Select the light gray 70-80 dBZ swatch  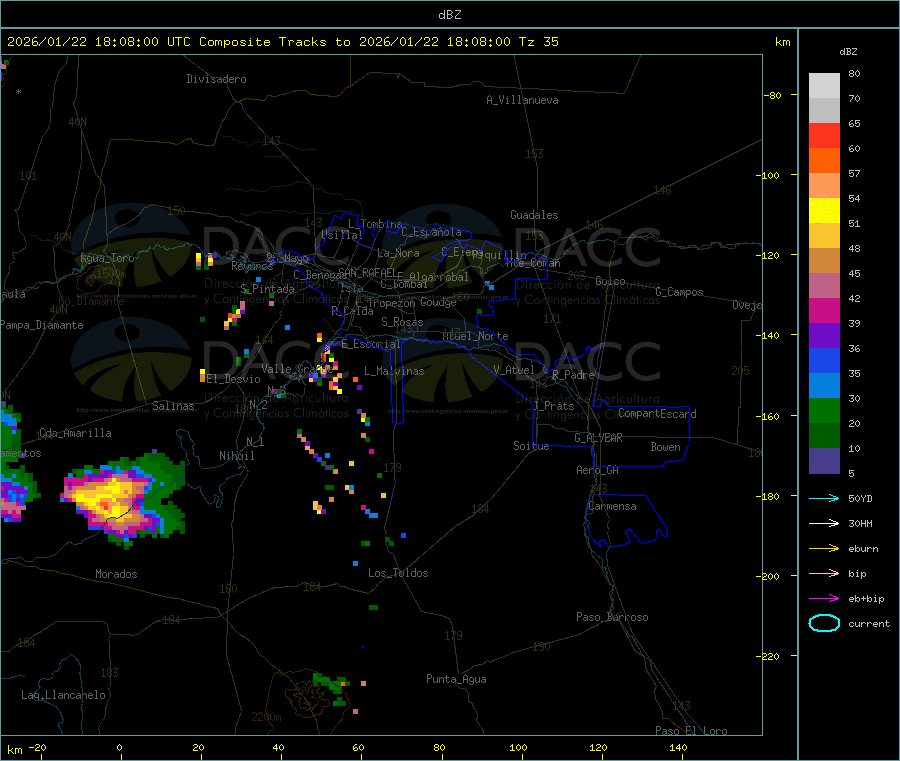824,86
